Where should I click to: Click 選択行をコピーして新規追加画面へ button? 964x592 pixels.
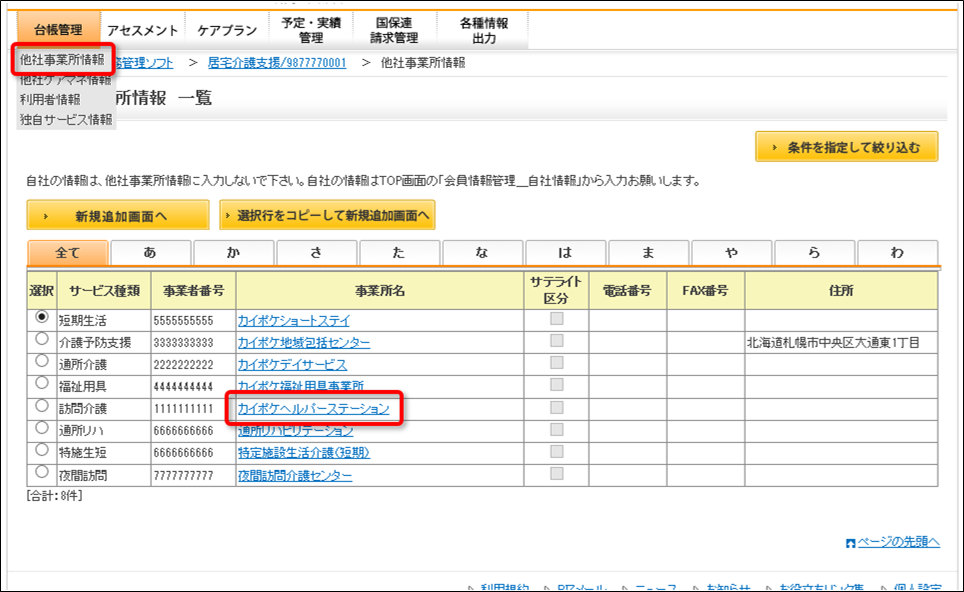pyautogui.click(x=327, y=215)
